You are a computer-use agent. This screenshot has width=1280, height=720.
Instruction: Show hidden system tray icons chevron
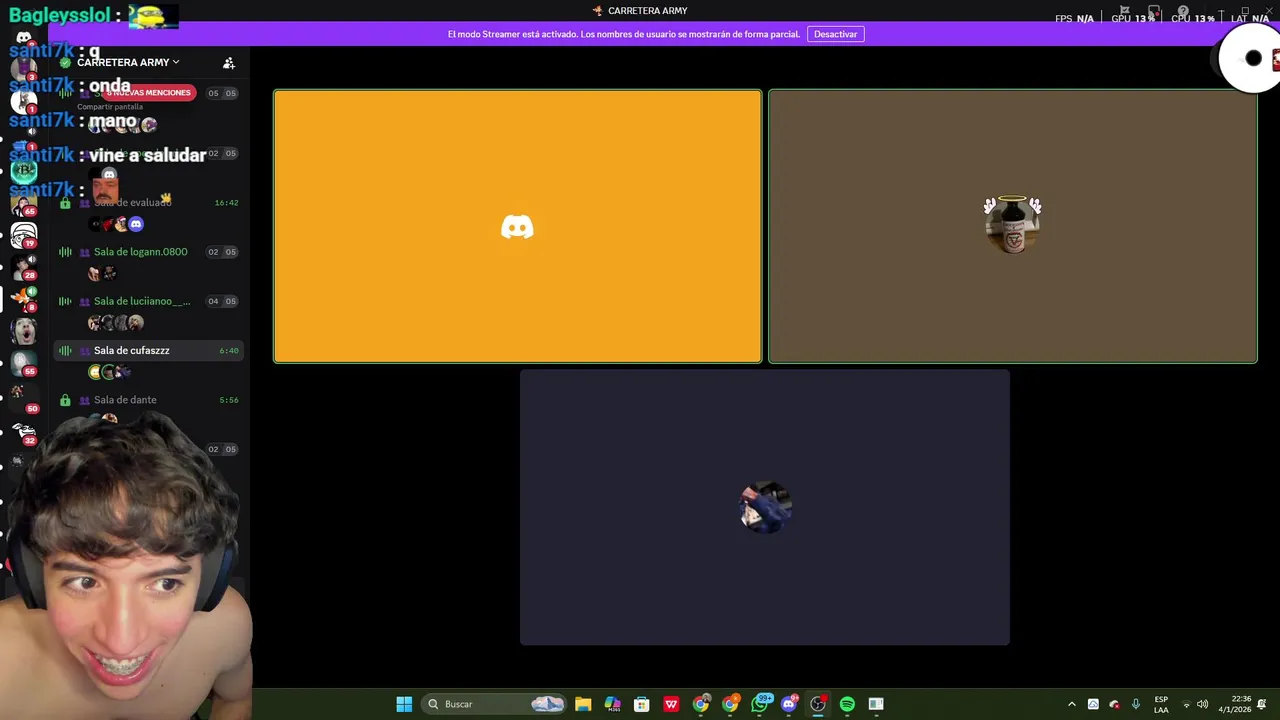pyautogui.click(x=1071, y=704)
